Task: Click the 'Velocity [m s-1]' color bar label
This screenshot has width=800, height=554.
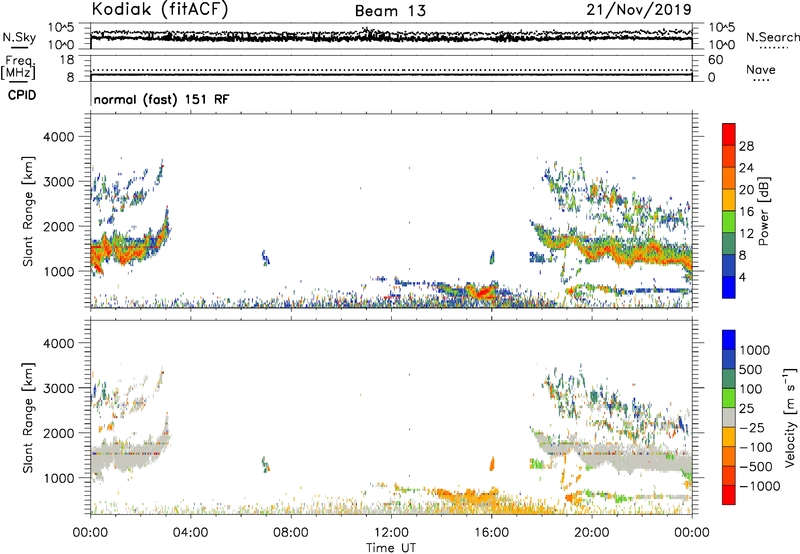Action: click(790, 417)
